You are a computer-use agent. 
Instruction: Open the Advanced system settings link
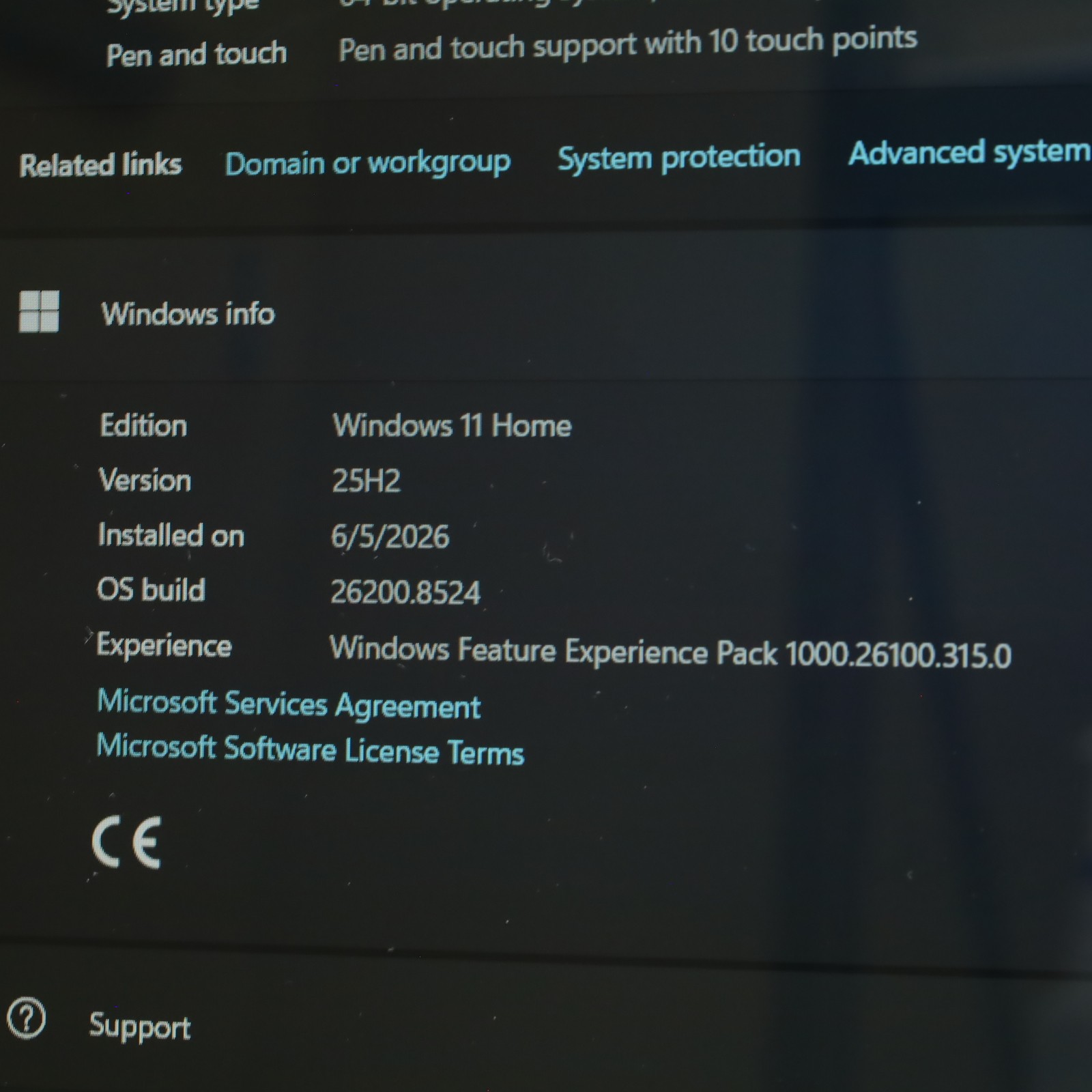pyautogui.click(x=969, y=153)
